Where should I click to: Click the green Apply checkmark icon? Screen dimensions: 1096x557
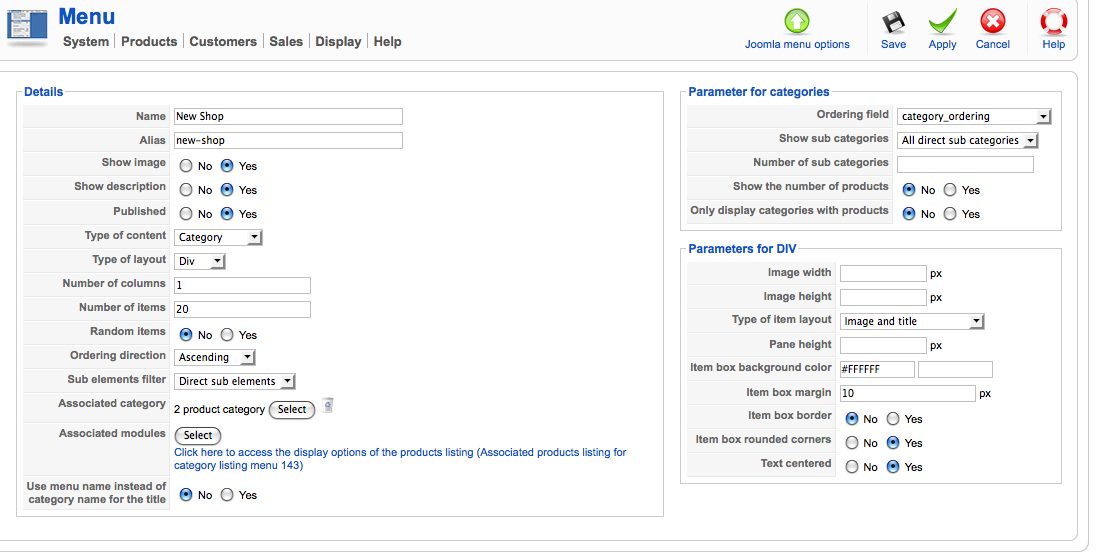(x=942, y=22)
